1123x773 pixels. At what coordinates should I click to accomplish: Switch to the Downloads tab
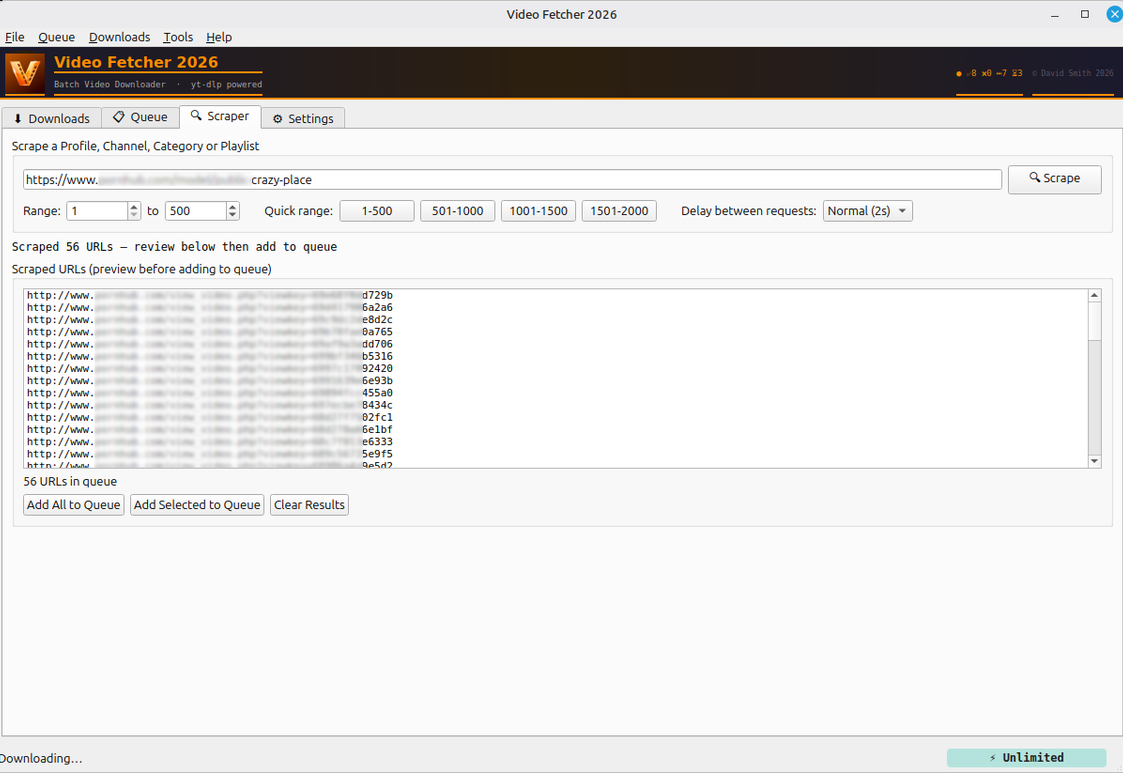pyautogui.click(x=52, y=118)
